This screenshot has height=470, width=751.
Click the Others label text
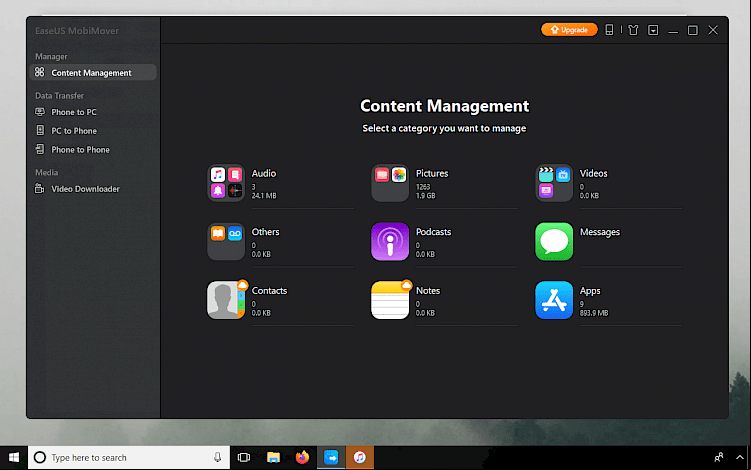click(265, 232)
